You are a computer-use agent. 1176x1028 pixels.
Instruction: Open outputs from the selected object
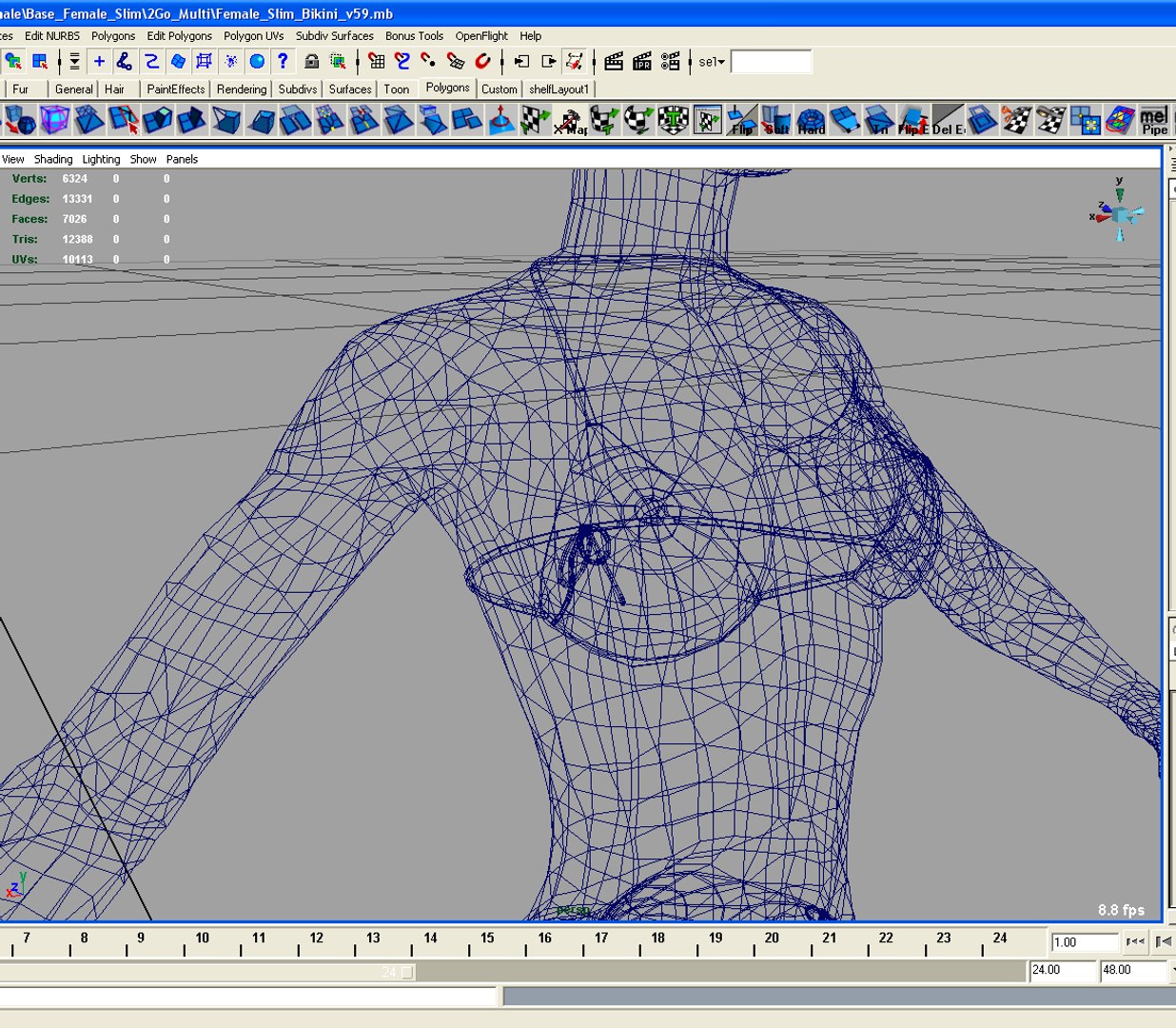(x=548, y=62)
